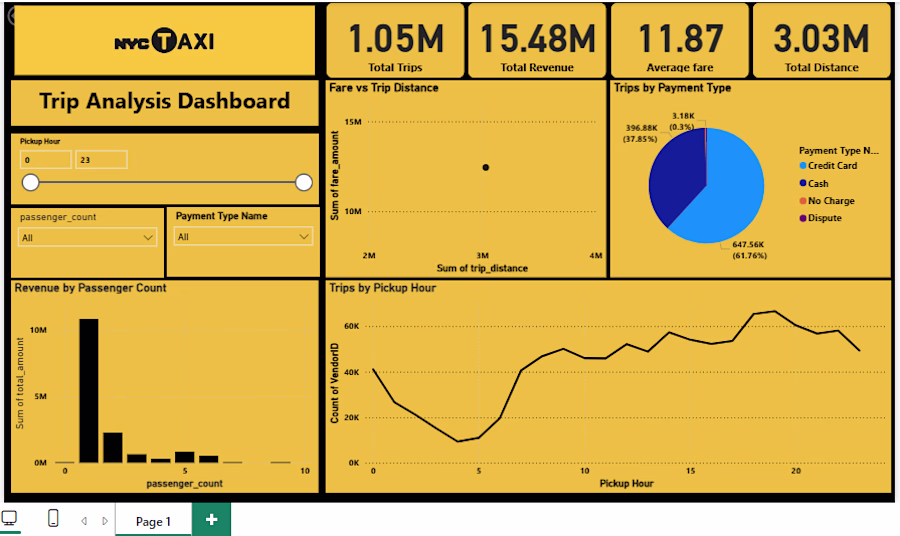Select the Total Distance 3.03M card

(x=821, y=40)
